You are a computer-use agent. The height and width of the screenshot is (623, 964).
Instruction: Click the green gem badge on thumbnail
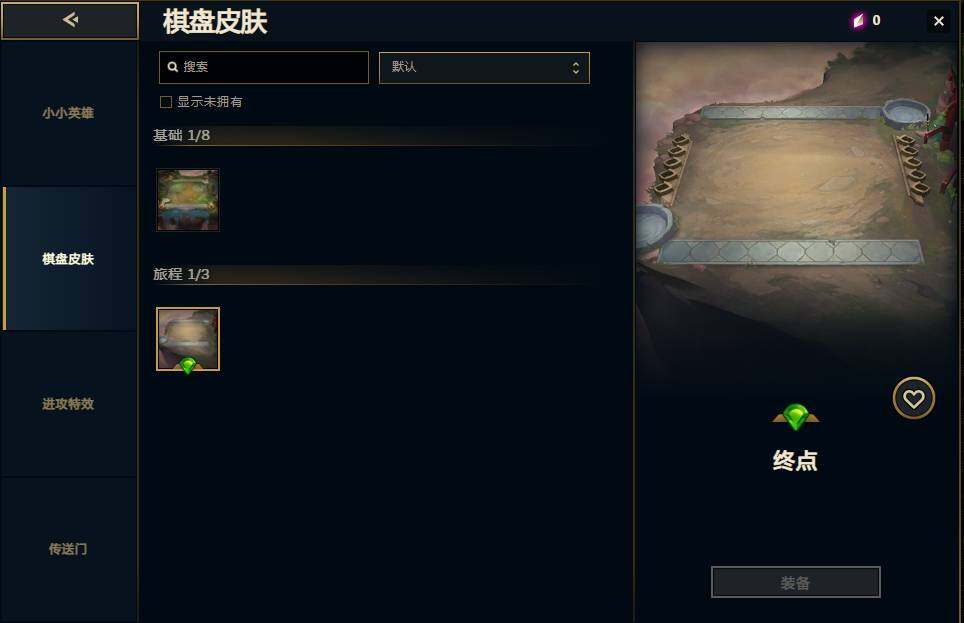click(188, 365)
